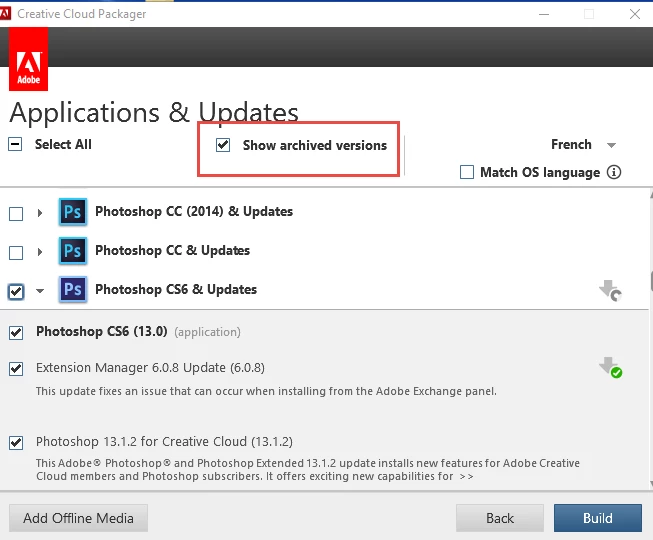The width and height of the screenshot is (653, 540).
Task: Click the Creative Cloud Packager title bar icon
Action: point(5,14)
